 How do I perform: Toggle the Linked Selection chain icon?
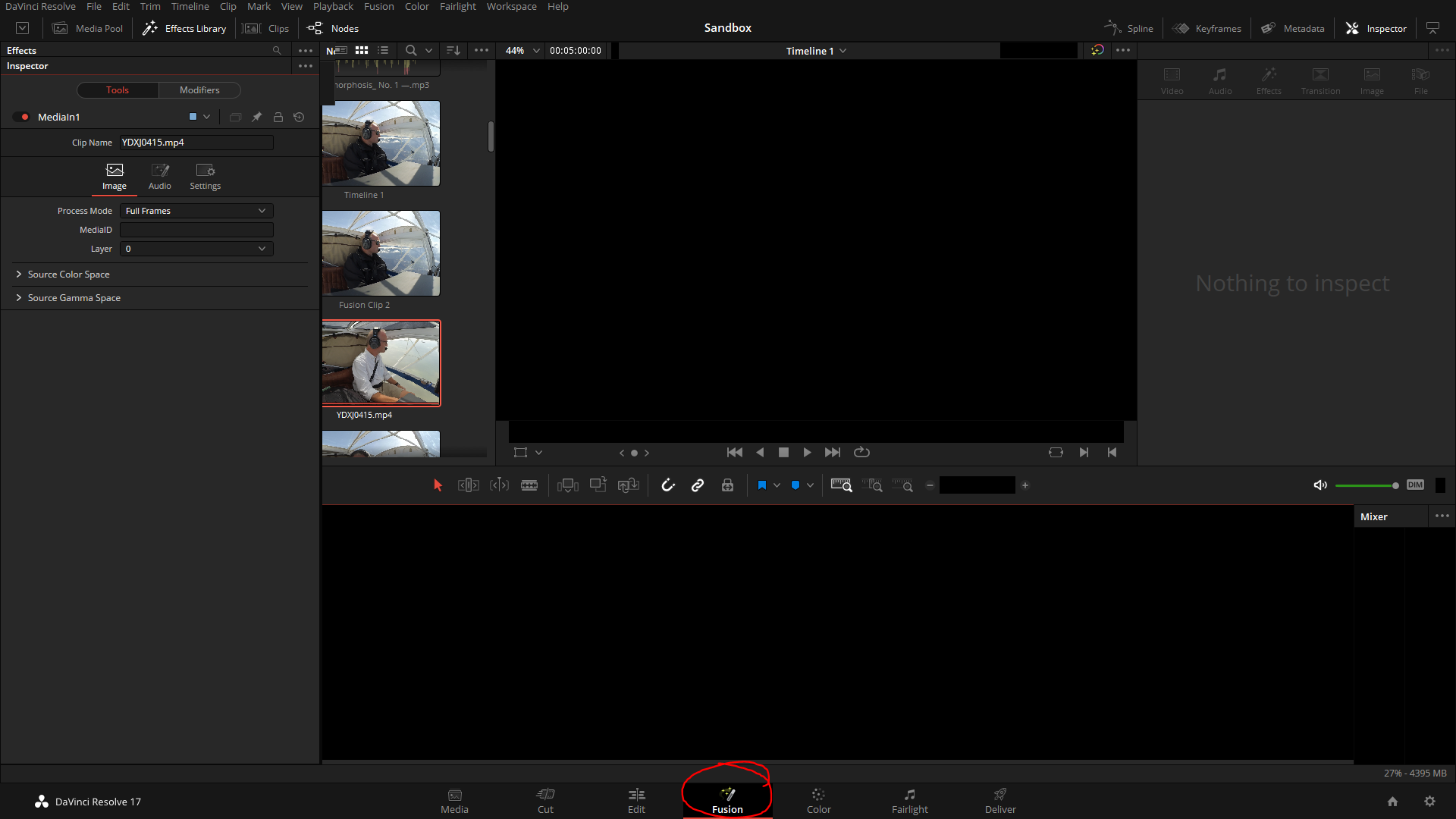698,485
